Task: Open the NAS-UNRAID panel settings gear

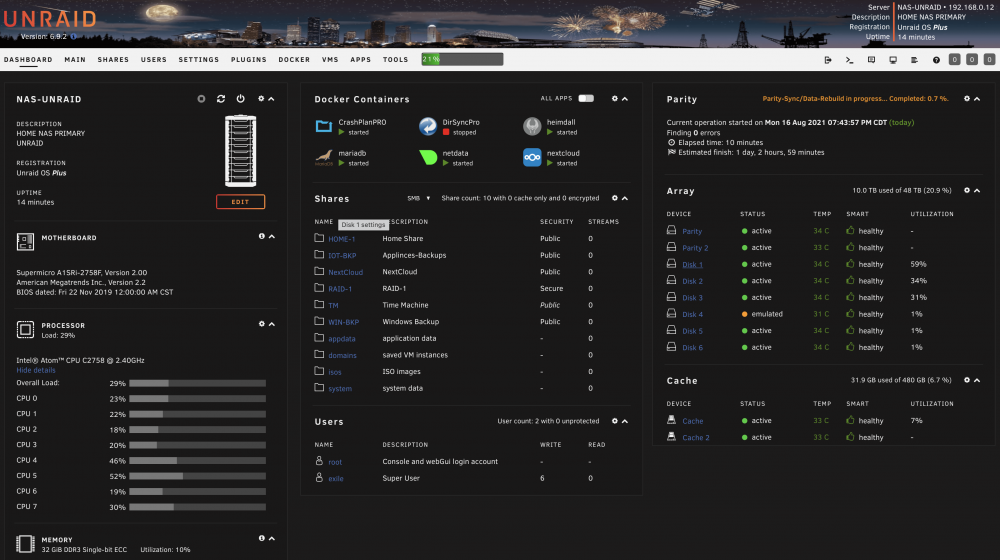Action: click(x=261, y=99)
